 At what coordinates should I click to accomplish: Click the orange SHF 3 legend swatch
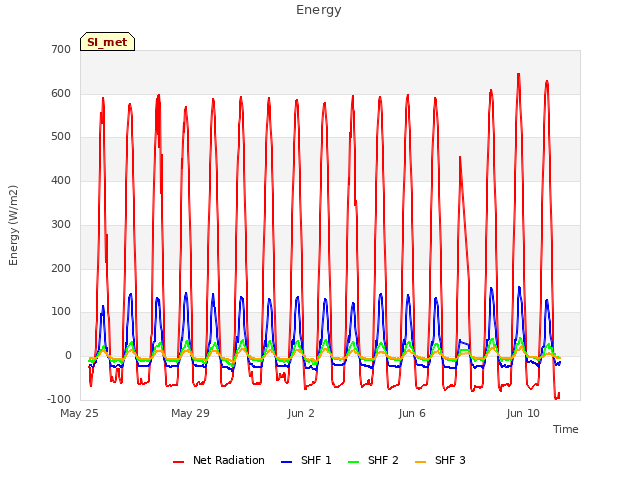point(420,462)
